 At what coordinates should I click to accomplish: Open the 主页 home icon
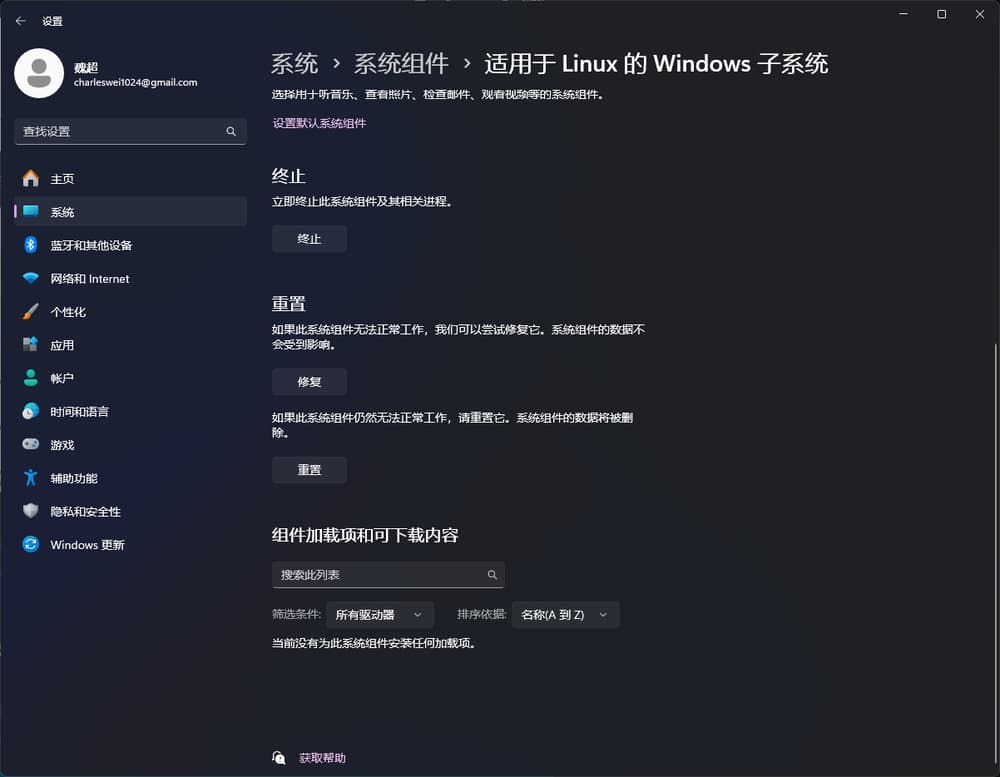tap(31, 179)
